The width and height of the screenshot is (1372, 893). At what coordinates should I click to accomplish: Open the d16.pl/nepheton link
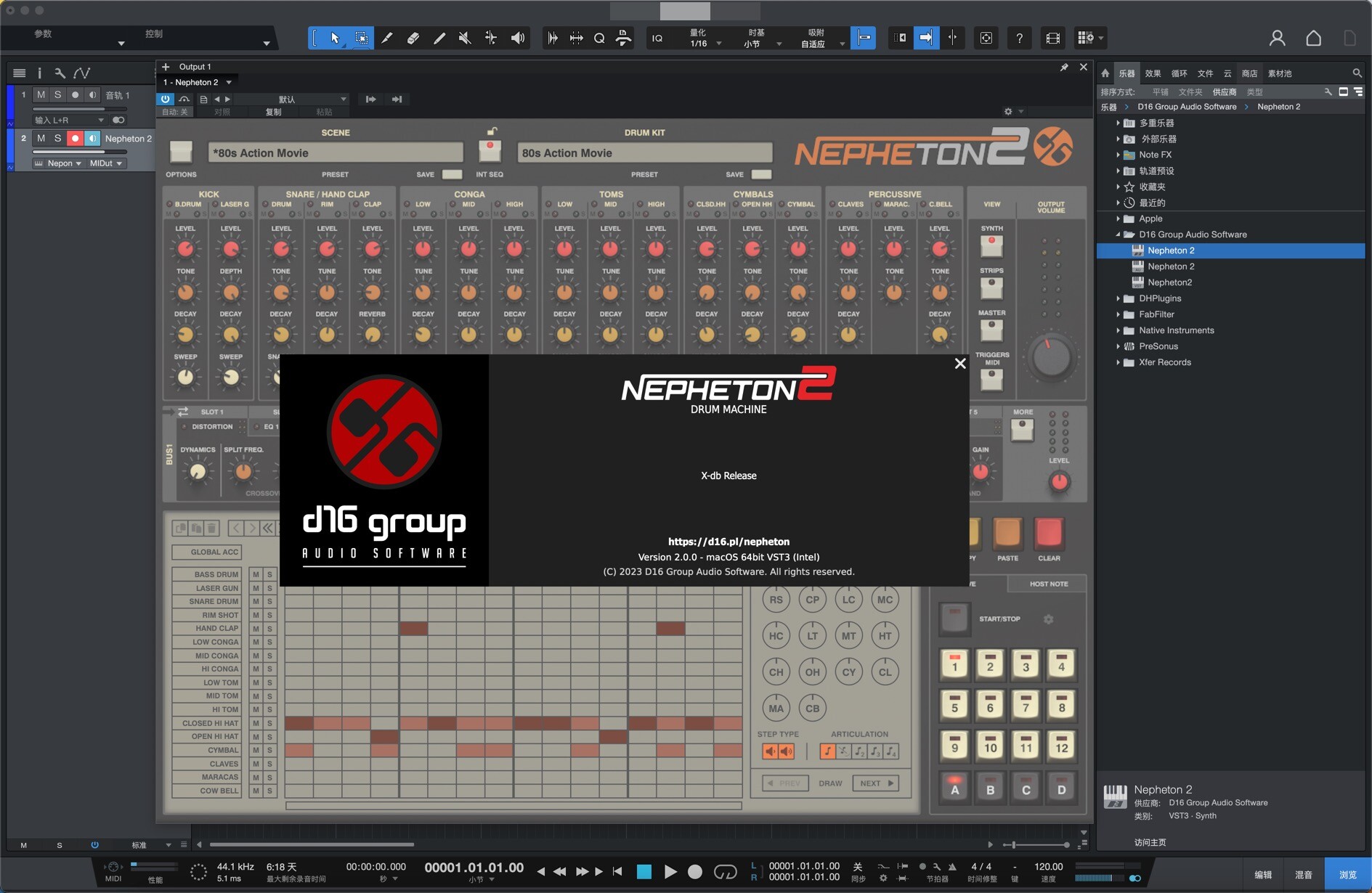click(x=728, y=542)
